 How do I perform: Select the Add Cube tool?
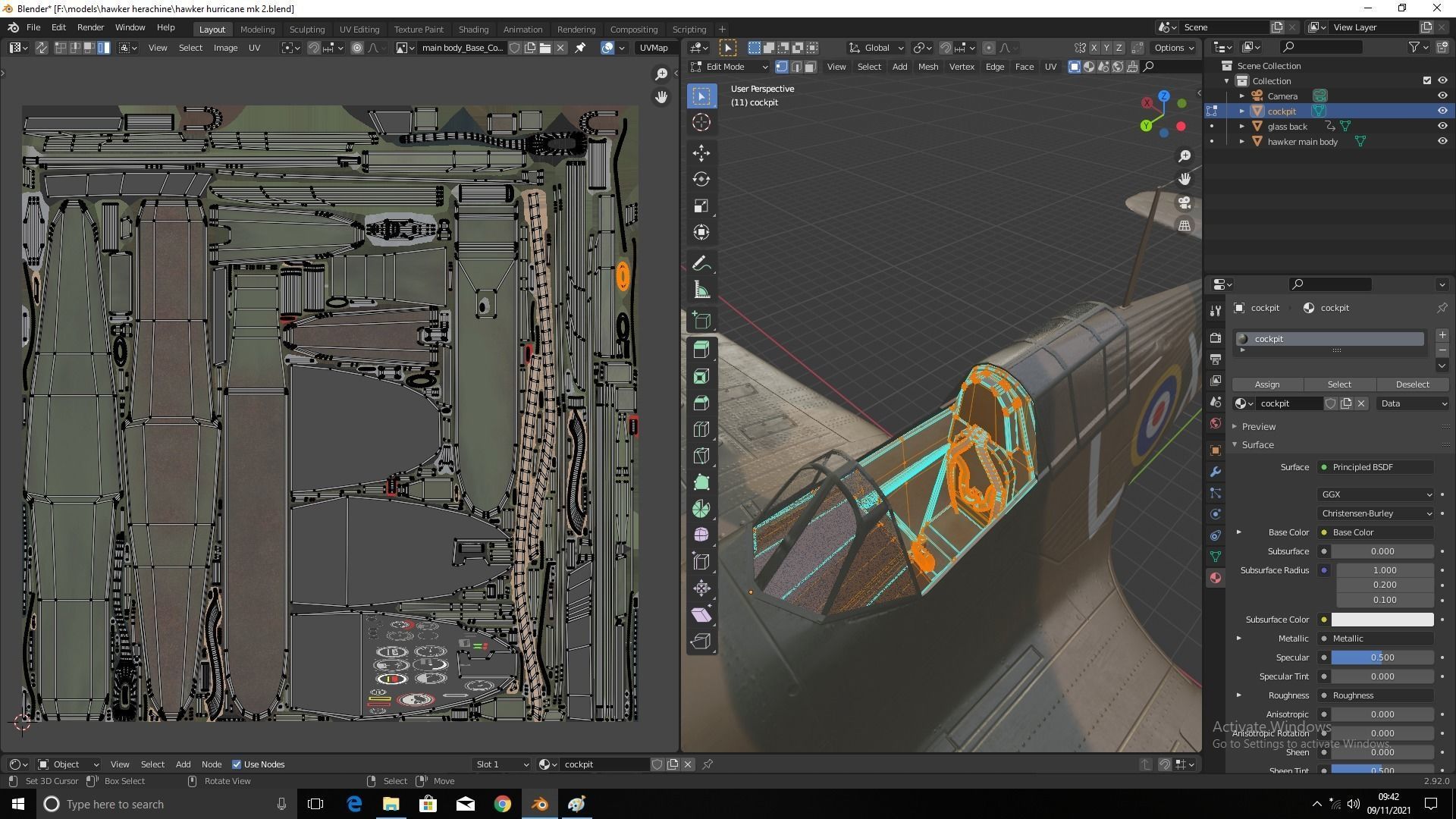tap(701, 321)
